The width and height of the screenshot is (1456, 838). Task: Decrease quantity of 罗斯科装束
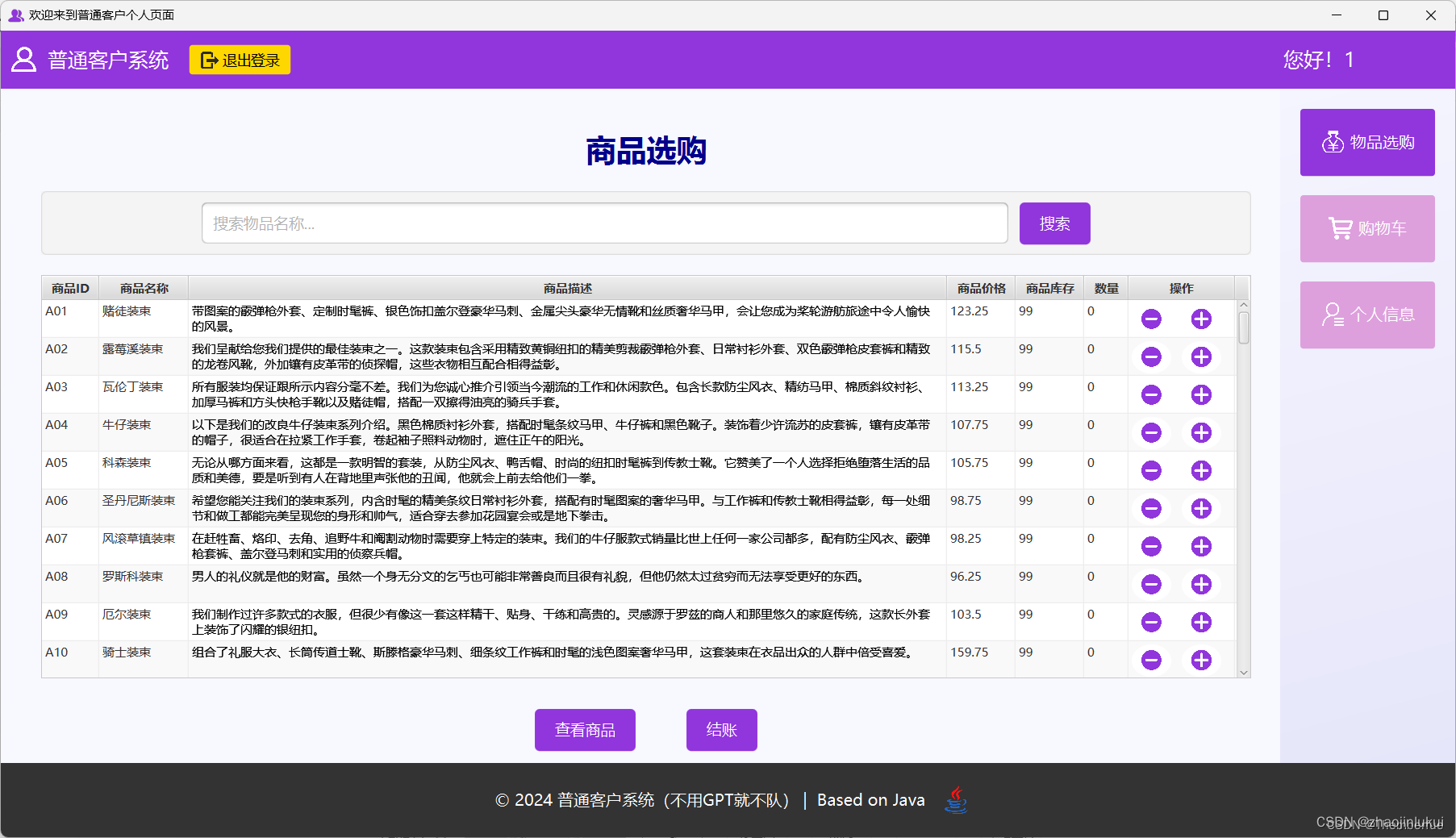(1151, 584)
